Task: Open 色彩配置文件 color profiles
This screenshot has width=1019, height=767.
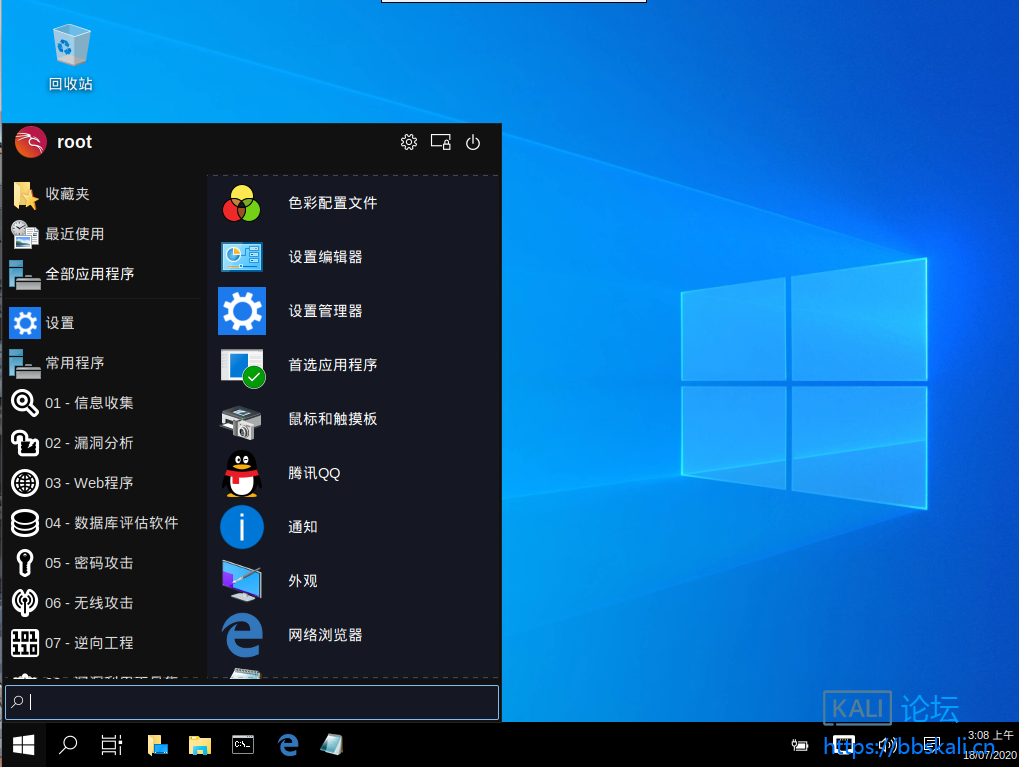Action: [x=330, y=202]
